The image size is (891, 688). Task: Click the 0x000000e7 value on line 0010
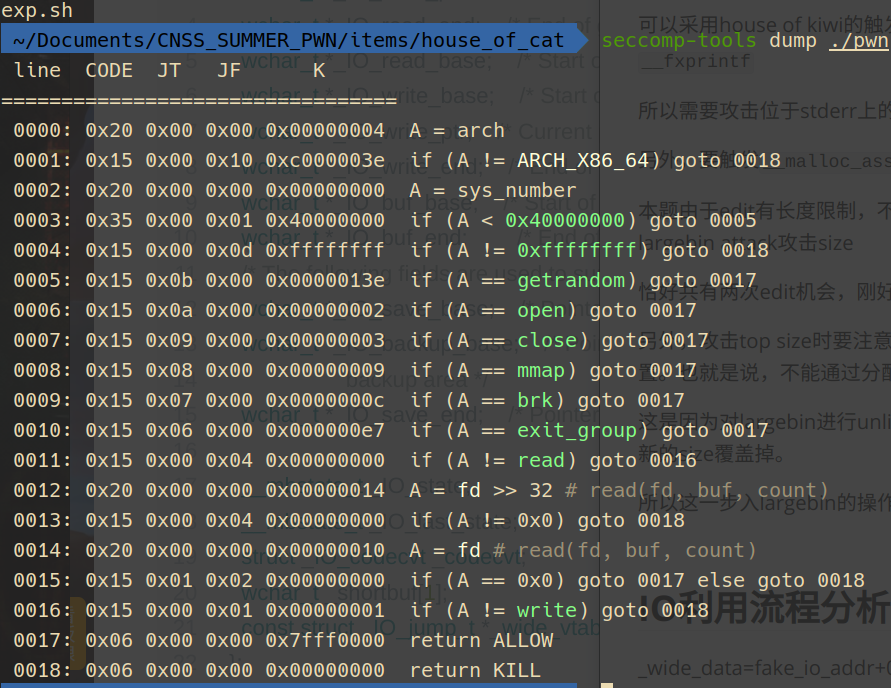tap(325, 431)
